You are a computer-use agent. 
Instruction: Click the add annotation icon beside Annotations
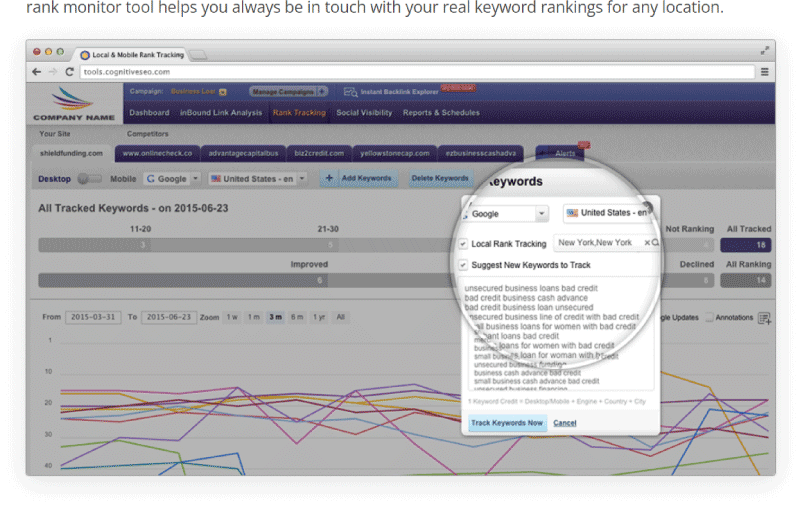pos(764,318)
